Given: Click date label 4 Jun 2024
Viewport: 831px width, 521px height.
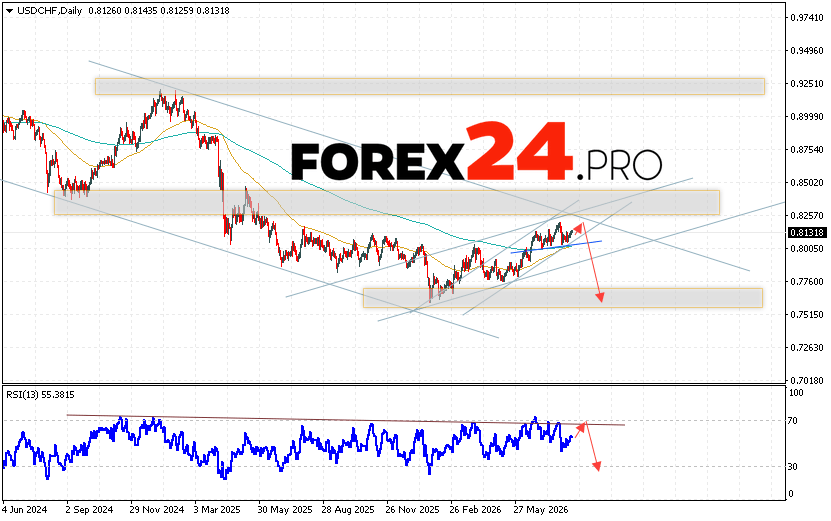Looking at the screenshot, I should 25,510.
